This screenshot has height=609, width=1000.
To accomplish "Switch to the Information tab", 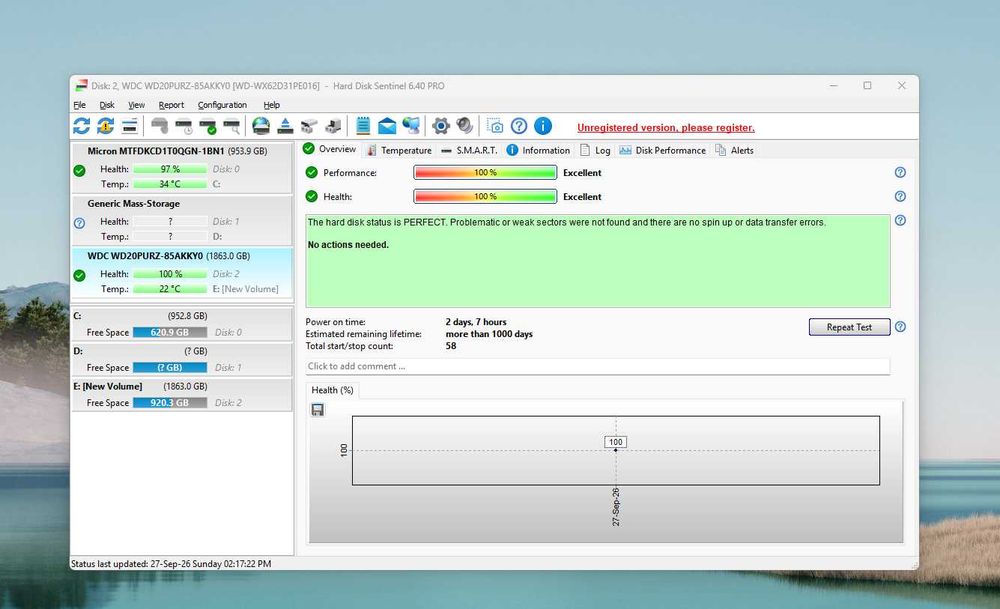I will click(x=538, y=150).
